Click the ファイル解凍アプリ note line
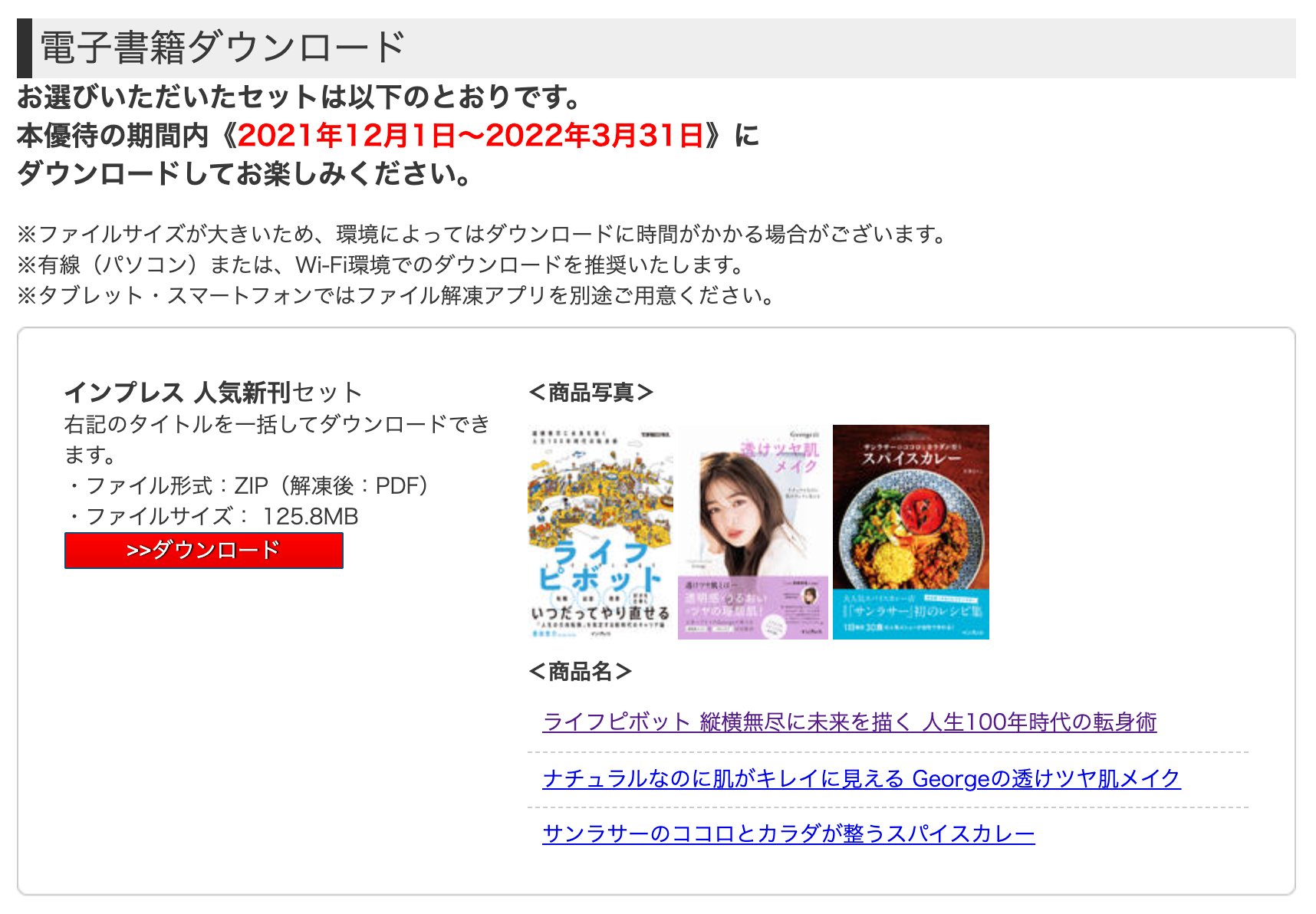This screenshot has height=914, width=1316. point(397,296)
